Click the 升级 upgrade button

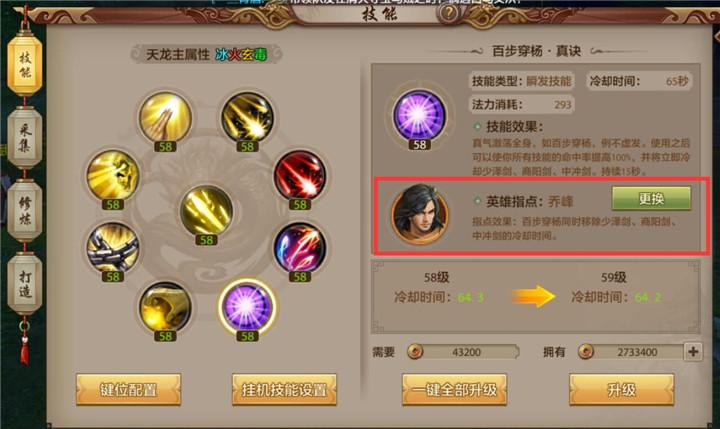click(622, 389)
